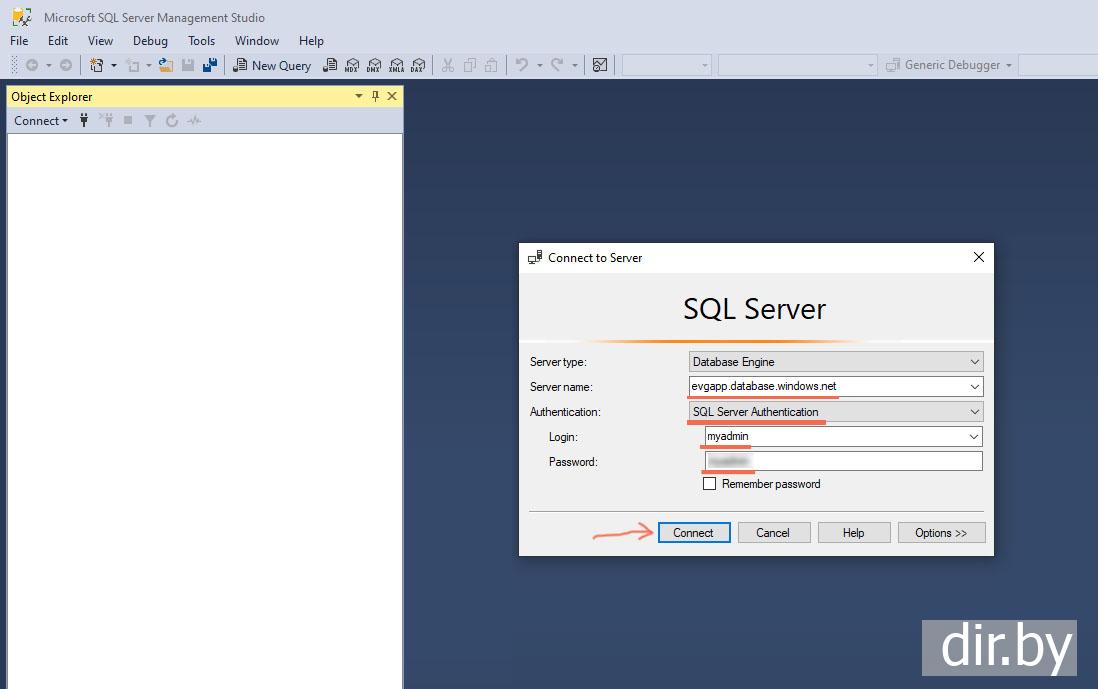Viewport: 1098px width, 689px height.
Task: Expand the Server type dropdown
Action: coord(975,362)
